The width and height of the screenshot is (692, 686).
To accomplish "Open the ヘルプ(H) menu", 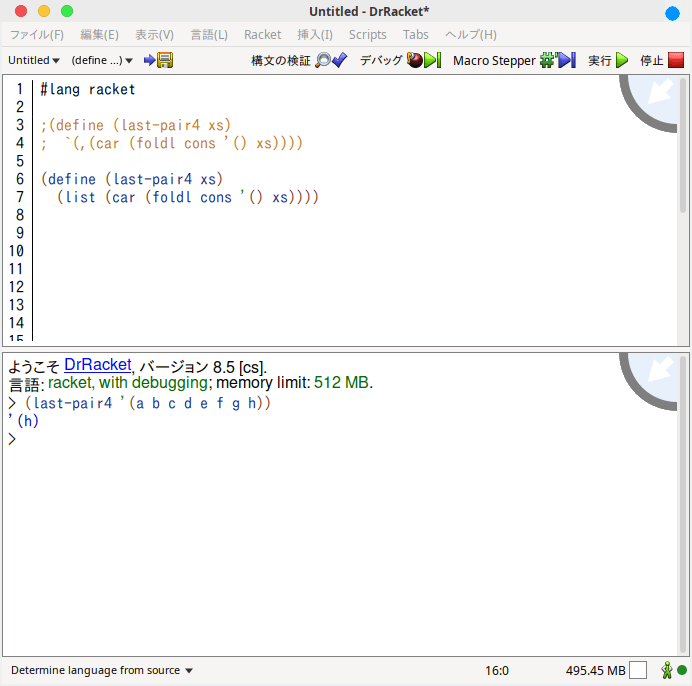I will pyautogui.click(x=471, y=34).
